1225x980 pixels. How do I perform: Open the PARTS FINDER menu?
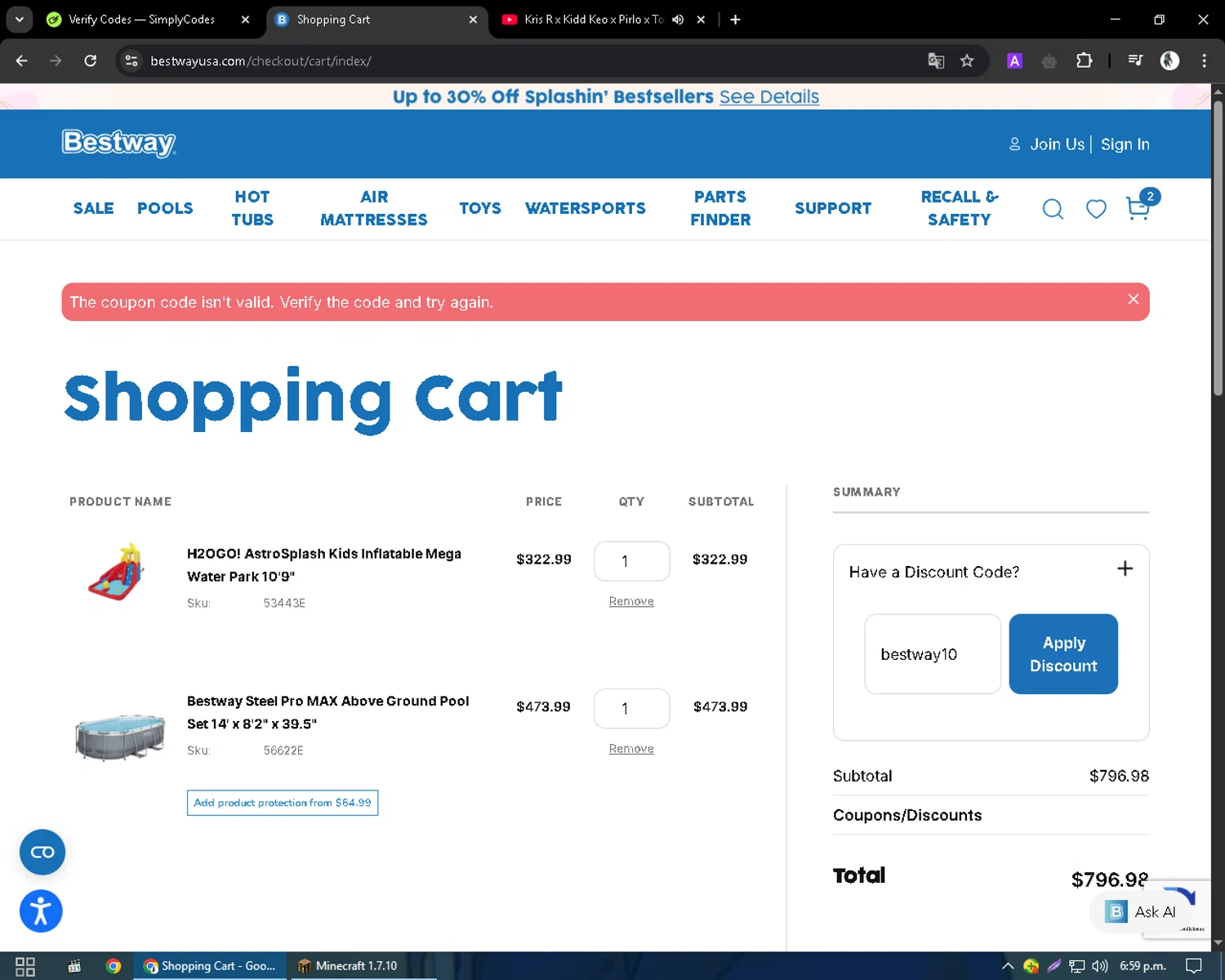pyautogui.click(x=720, y=208)
